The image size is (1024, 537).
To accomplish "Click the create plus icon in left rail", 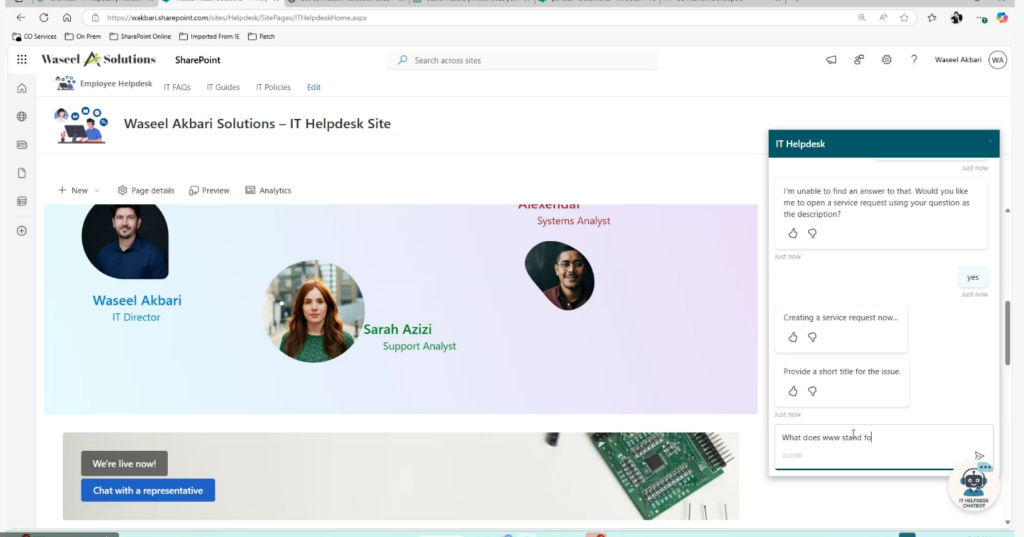I will [x=22, y=231].
